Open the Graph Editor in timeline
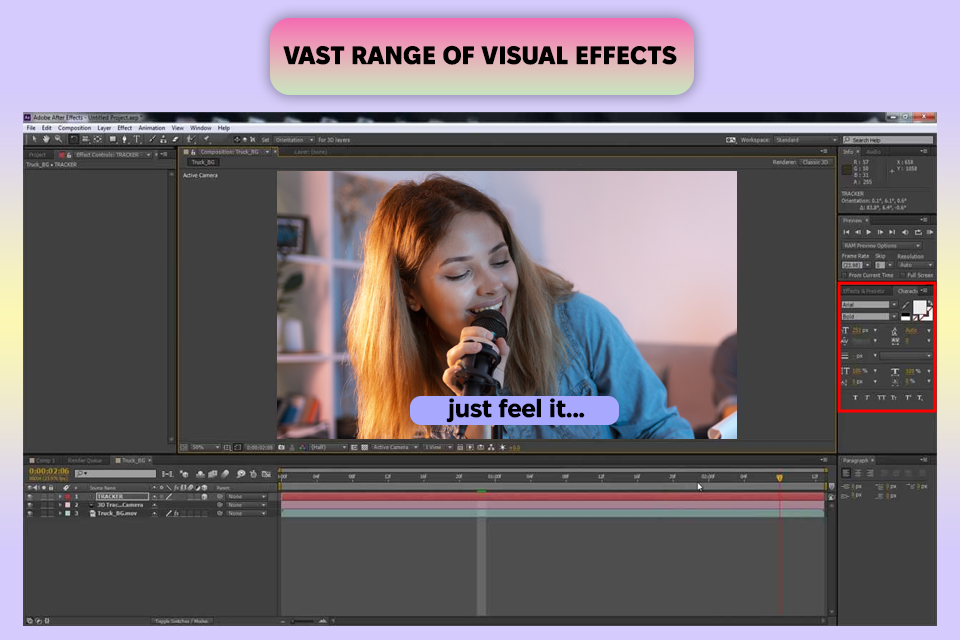The image size is (960, 640). coord(266,473)
